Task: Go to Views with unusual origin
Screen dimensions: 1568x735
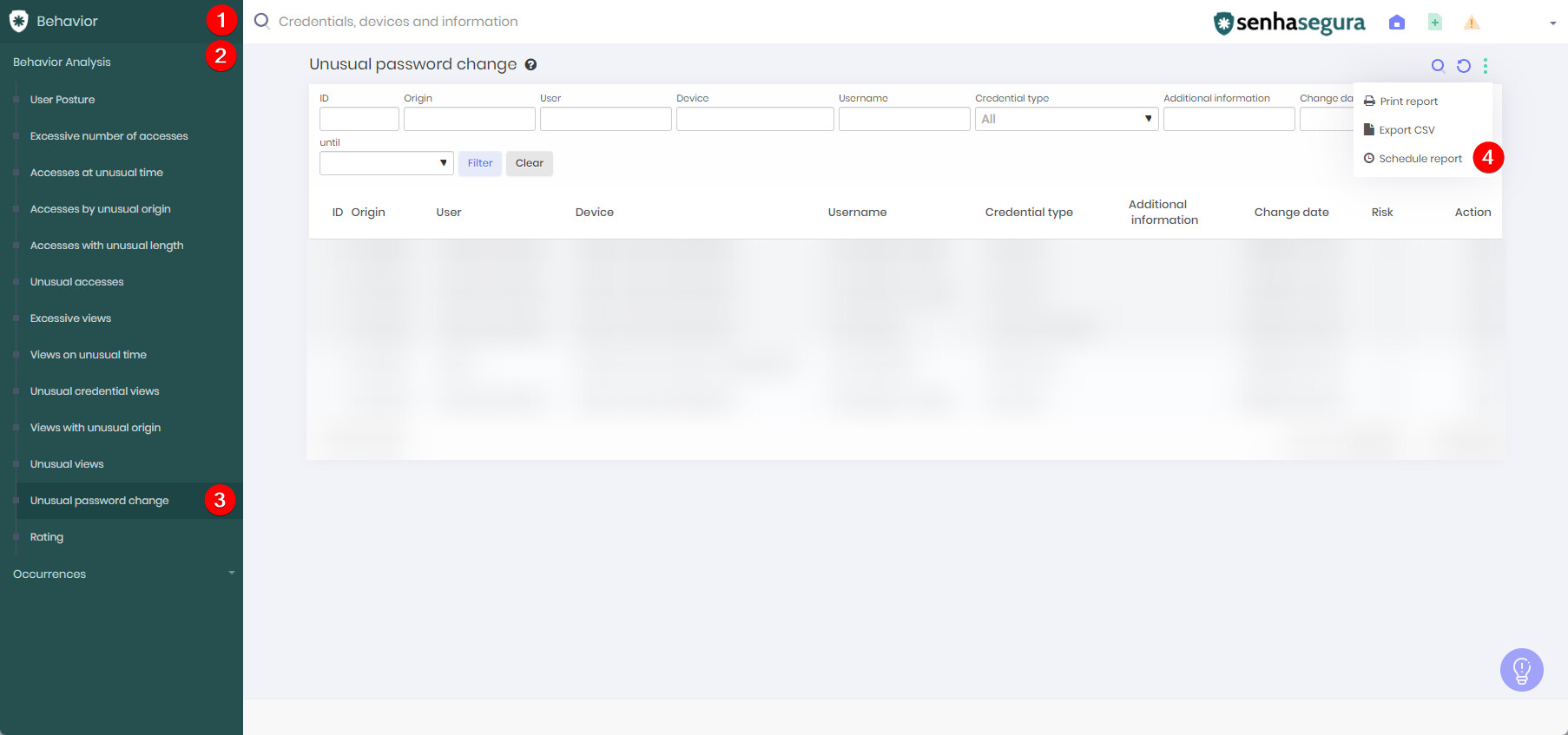Action: pyautogui.click(x=96, y=428)
